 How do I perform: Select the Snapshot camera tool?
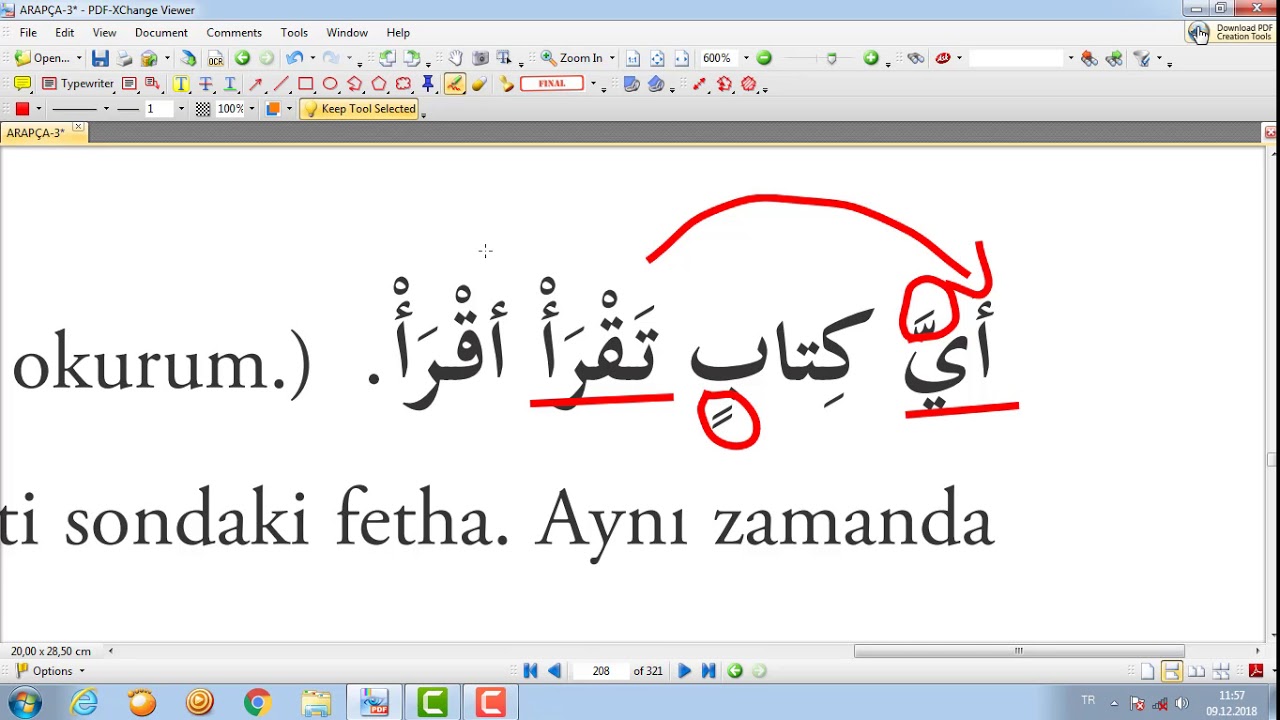pyautogui.click(x=480, y=58)
